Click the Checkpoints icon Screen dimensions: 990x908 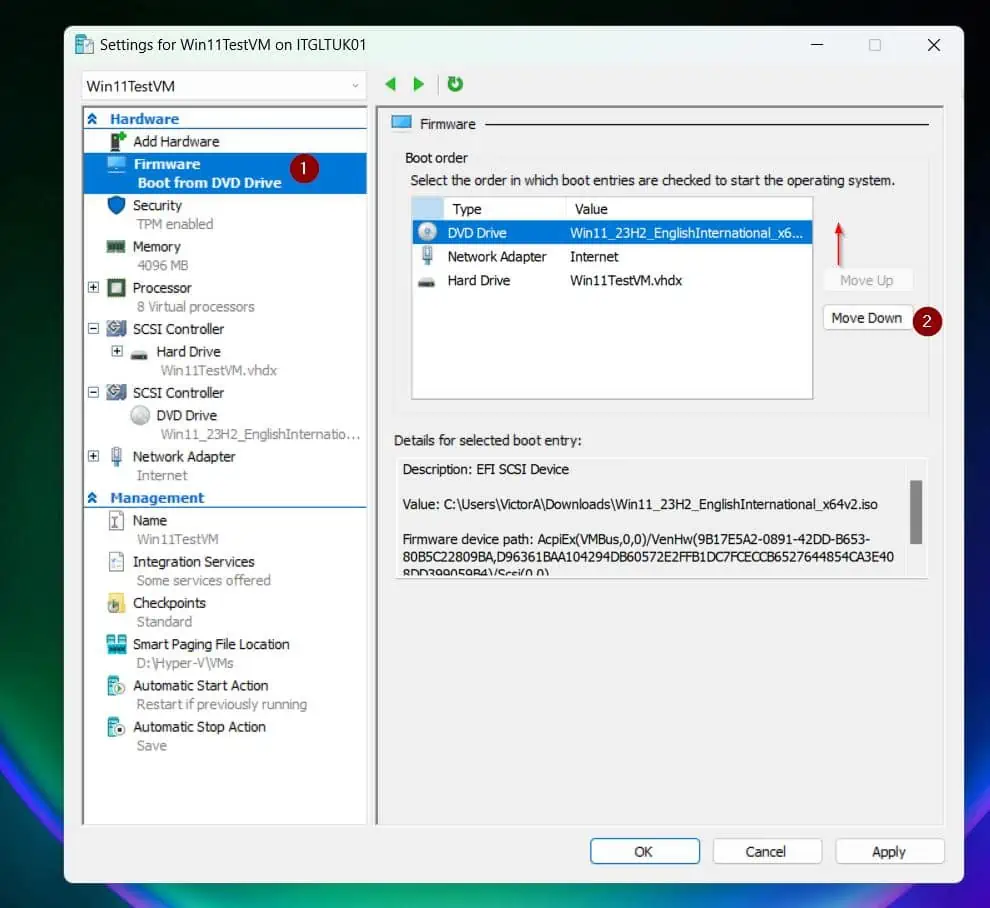coord(116,603)
